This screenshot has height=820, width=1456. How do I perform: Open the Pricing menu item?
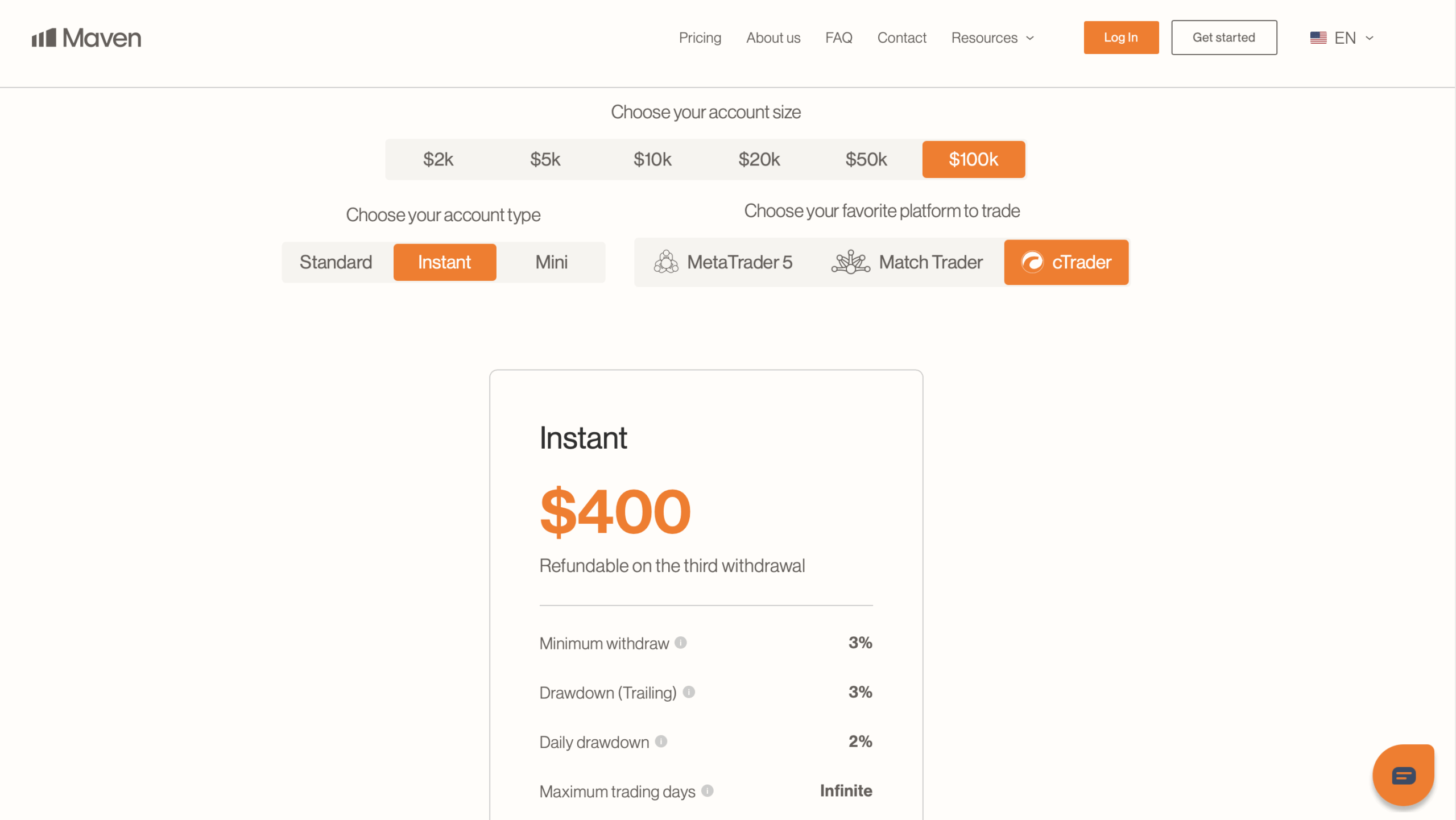700,38
